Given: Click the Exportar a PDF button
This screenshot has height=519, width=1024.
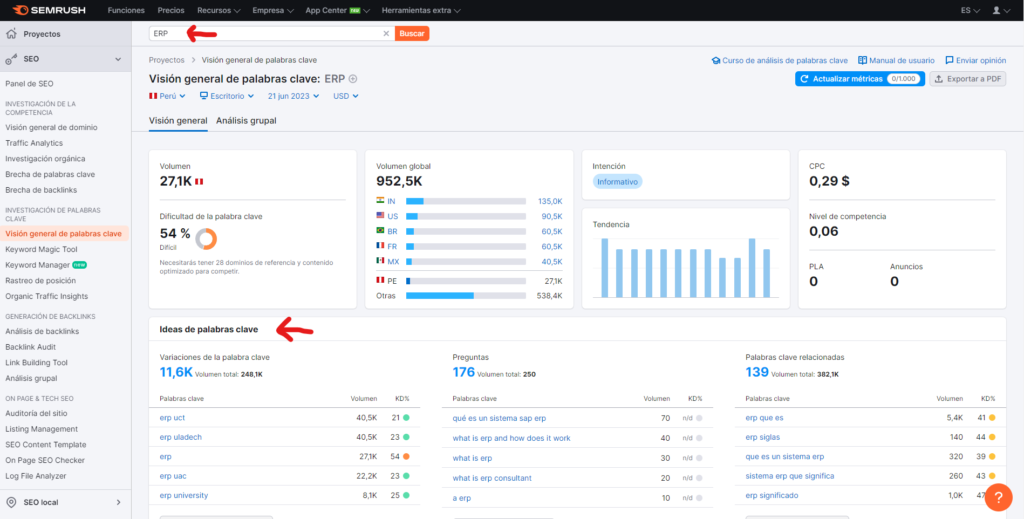Looking at the screenshot, I should click(968, 79).
